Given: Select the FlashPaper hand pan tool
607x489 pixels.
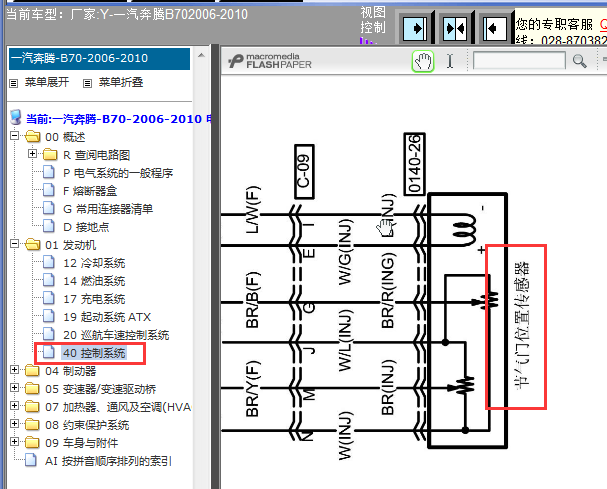Looking at the screenshot, I should click(x=423, y=61).
